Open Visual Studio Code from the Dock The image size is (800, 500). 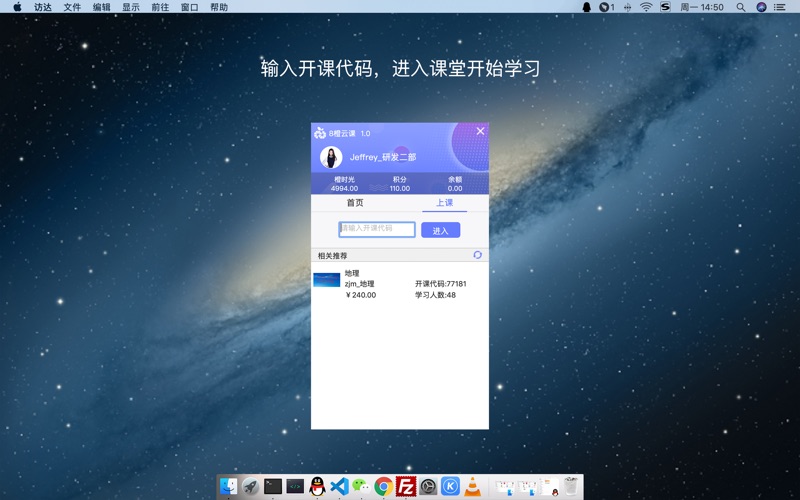(x=339, y=486)
